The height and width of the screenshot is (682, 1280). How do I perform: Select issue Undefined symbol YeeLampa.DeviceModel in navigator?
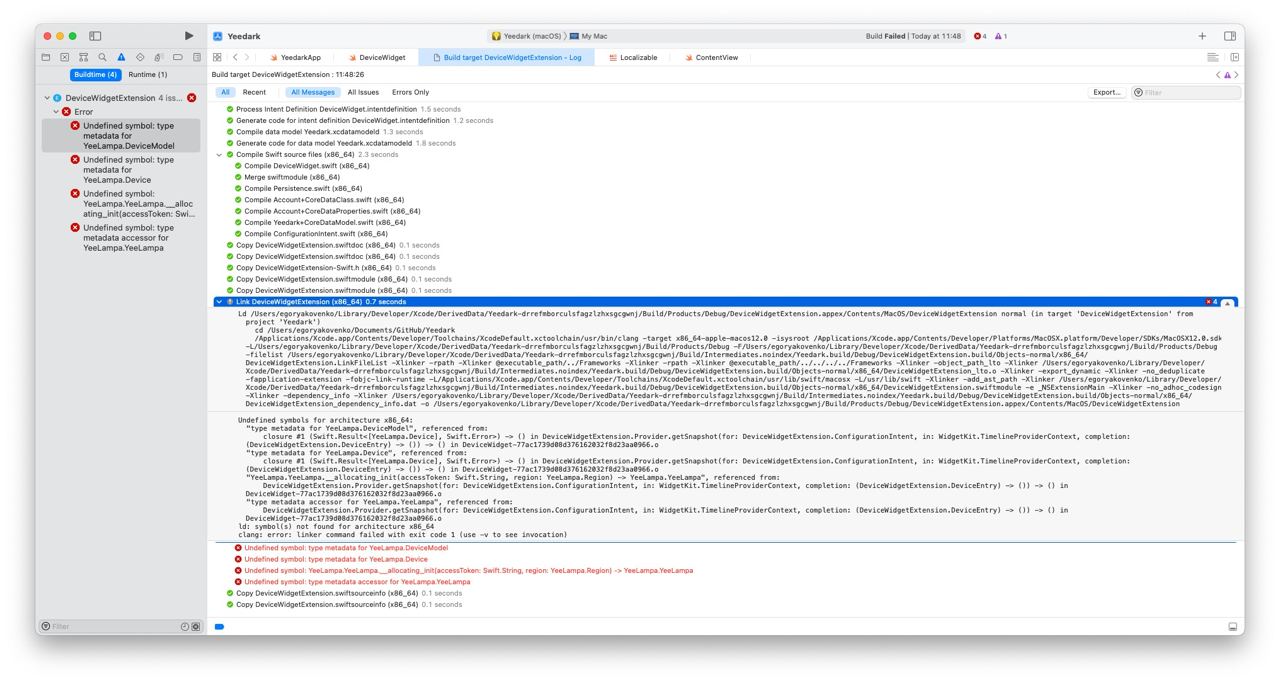tap(121, 136)
